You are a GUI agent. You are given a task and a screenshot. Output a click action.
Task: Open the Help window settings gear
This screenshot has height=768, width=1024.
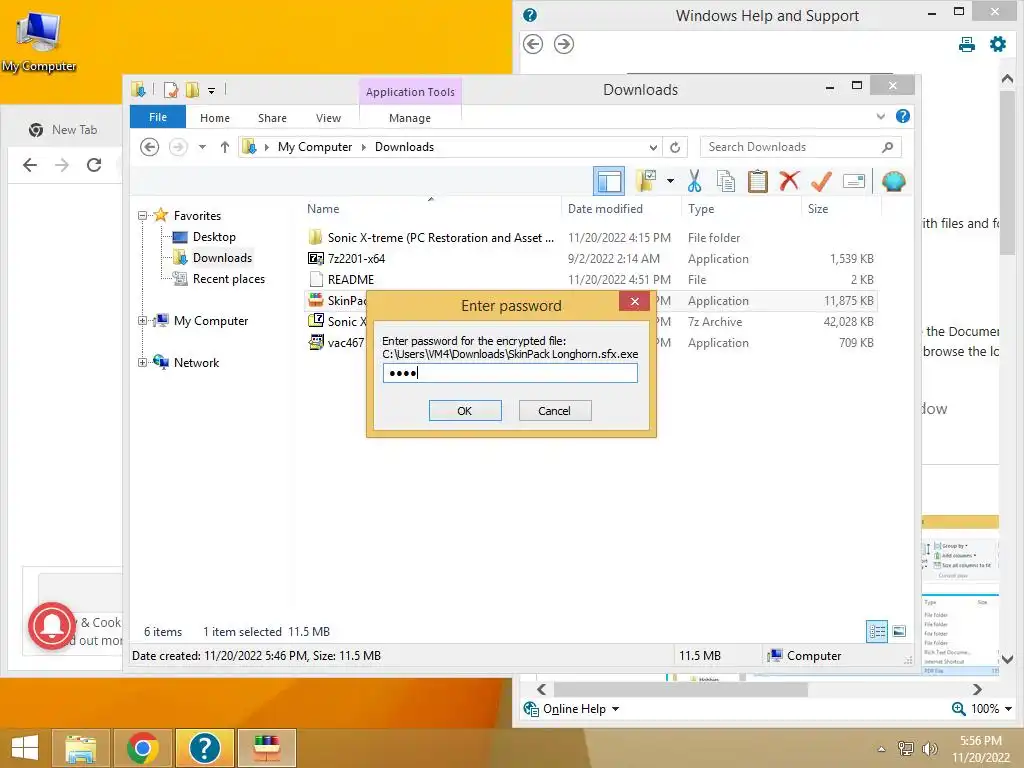[998, 44]
